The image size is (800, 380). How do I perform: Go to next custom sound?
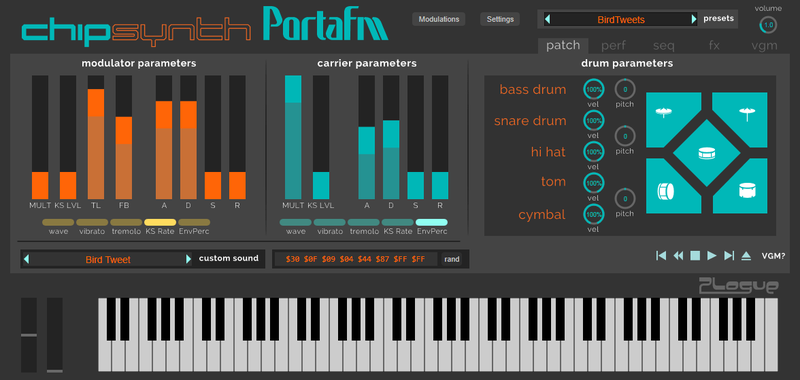click(x=188, y=259)
